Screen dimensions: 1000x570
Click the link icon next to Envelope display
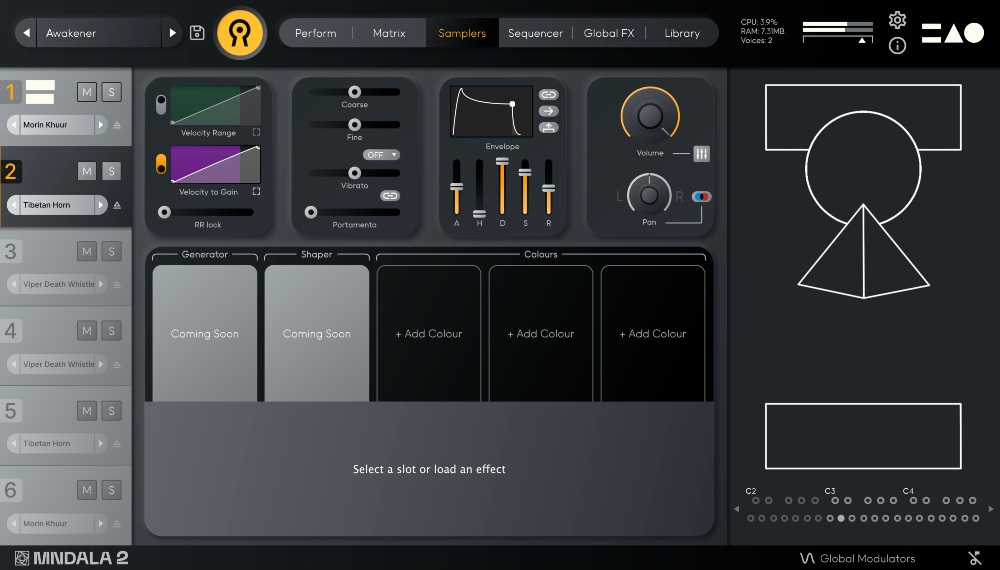(548, 95)
